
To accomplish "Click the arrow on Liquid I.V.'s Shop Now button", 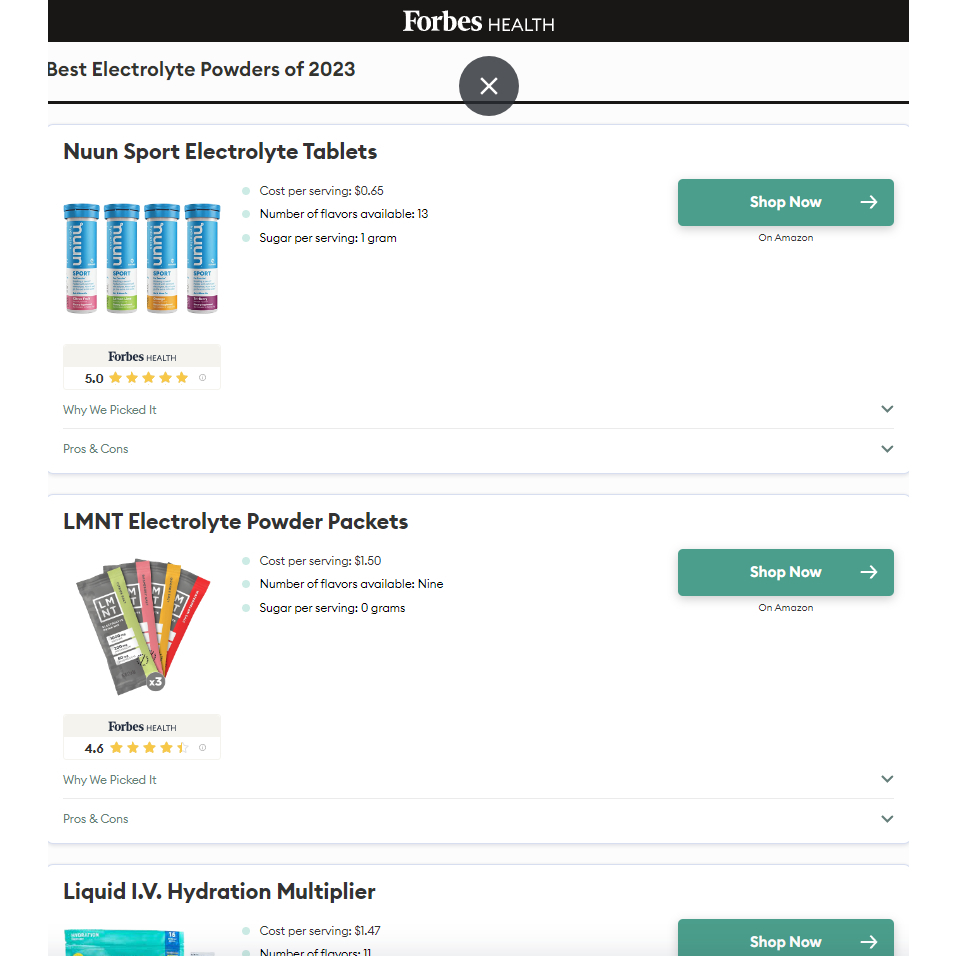I will tap(868, 941).
